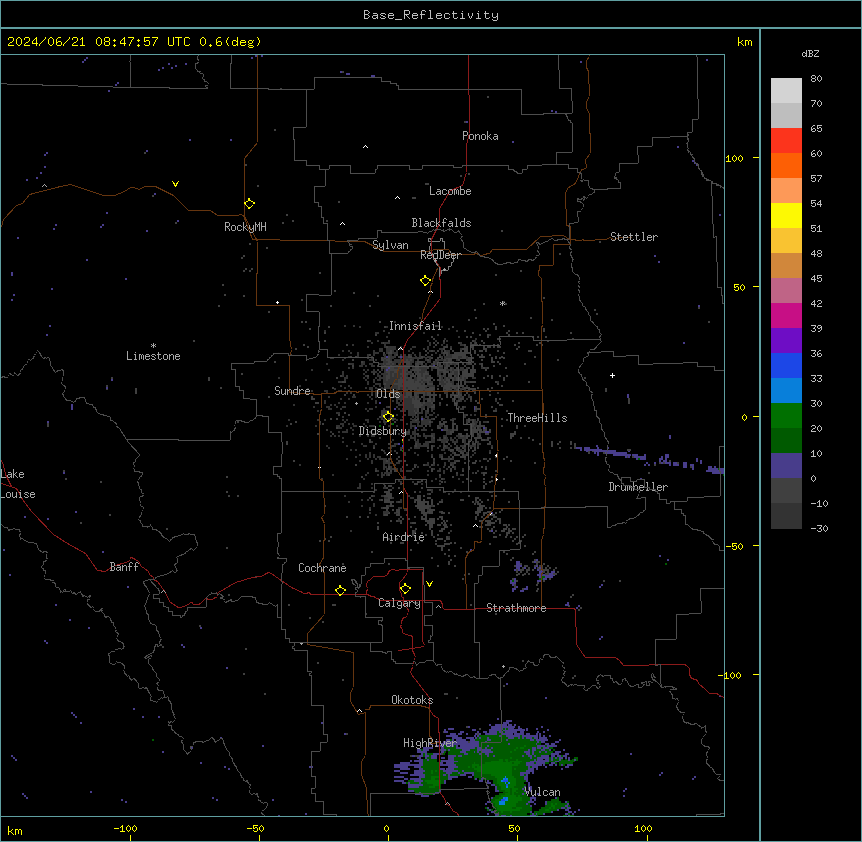
Task: Select the Sylvan label
Action: coord(390,245)
